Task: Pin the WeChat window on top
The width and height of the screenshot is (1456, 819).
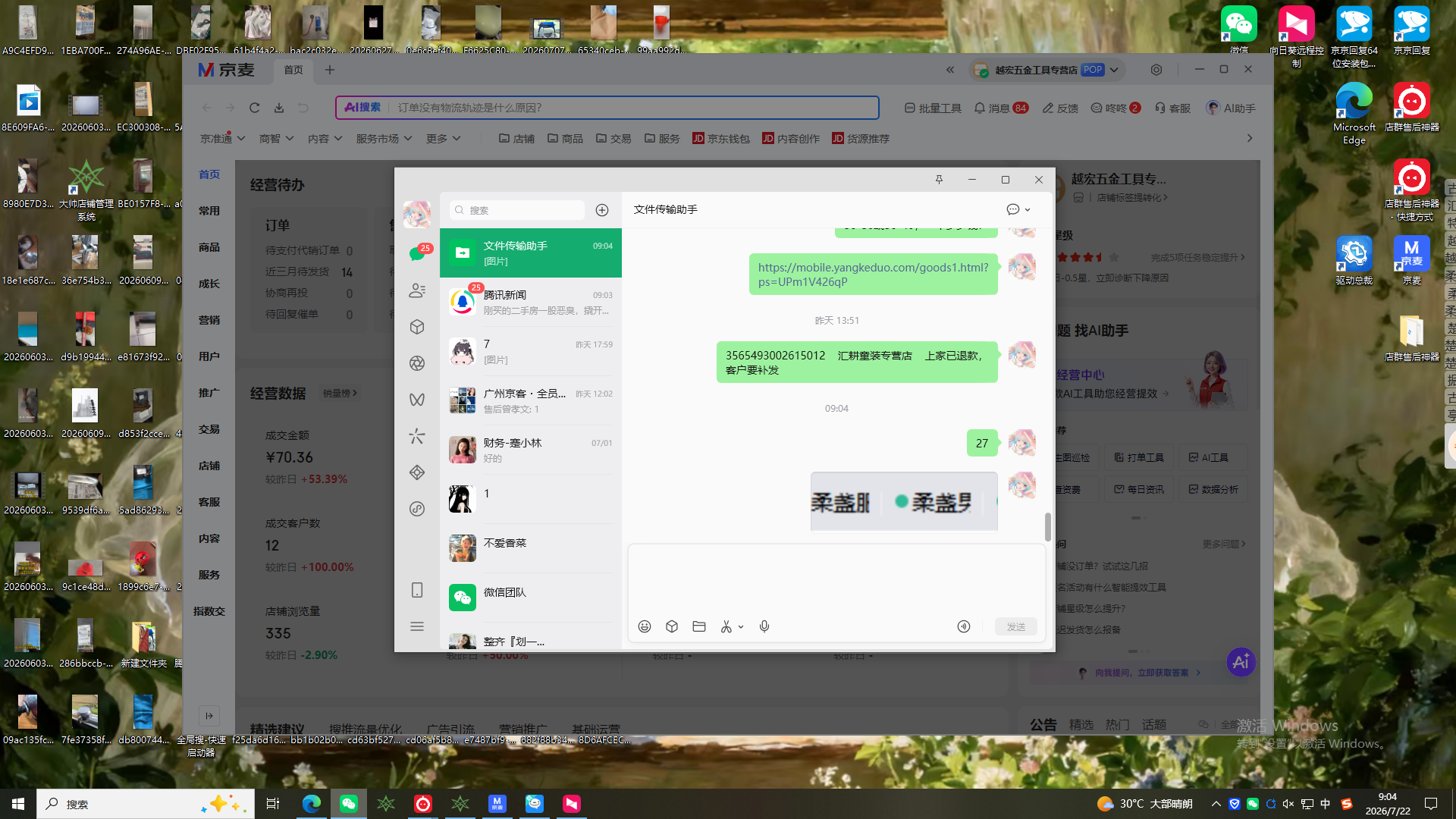Action: pos(939,180)
